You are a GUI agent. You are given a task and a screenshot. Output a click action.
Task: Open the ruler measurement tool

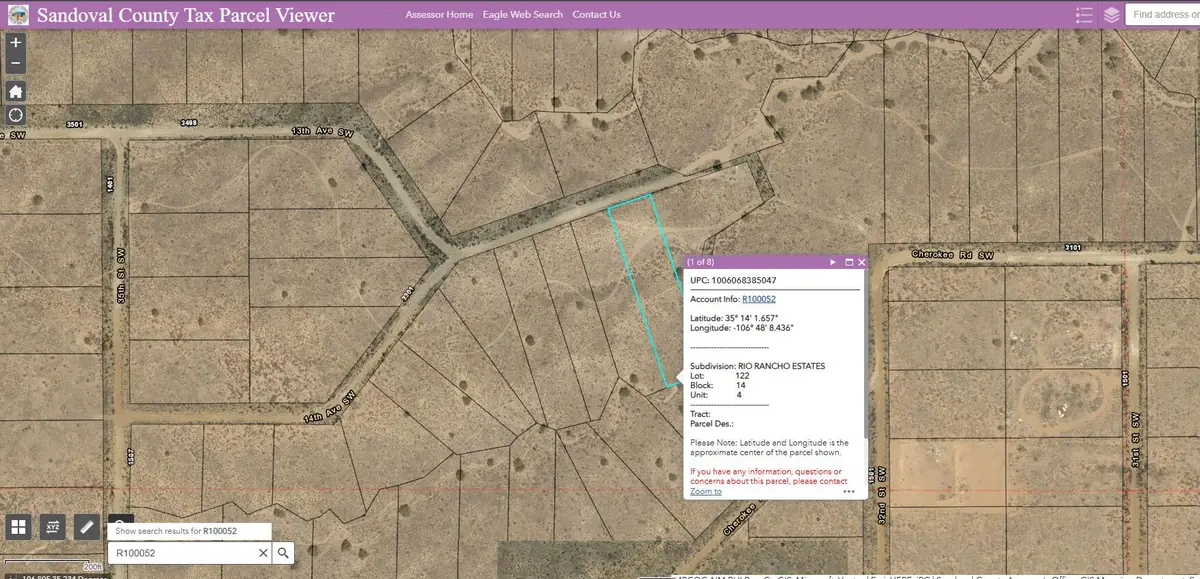(86, 526)
